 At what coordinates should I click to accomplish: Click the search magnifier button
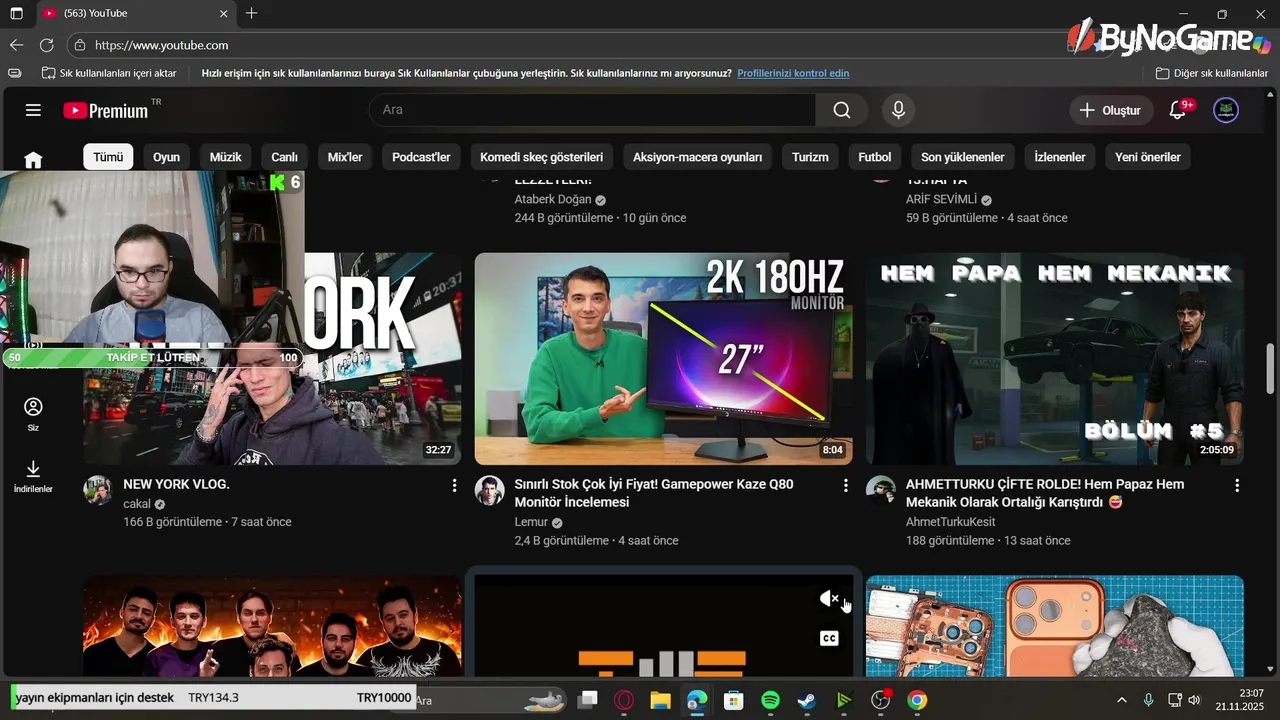842,110
